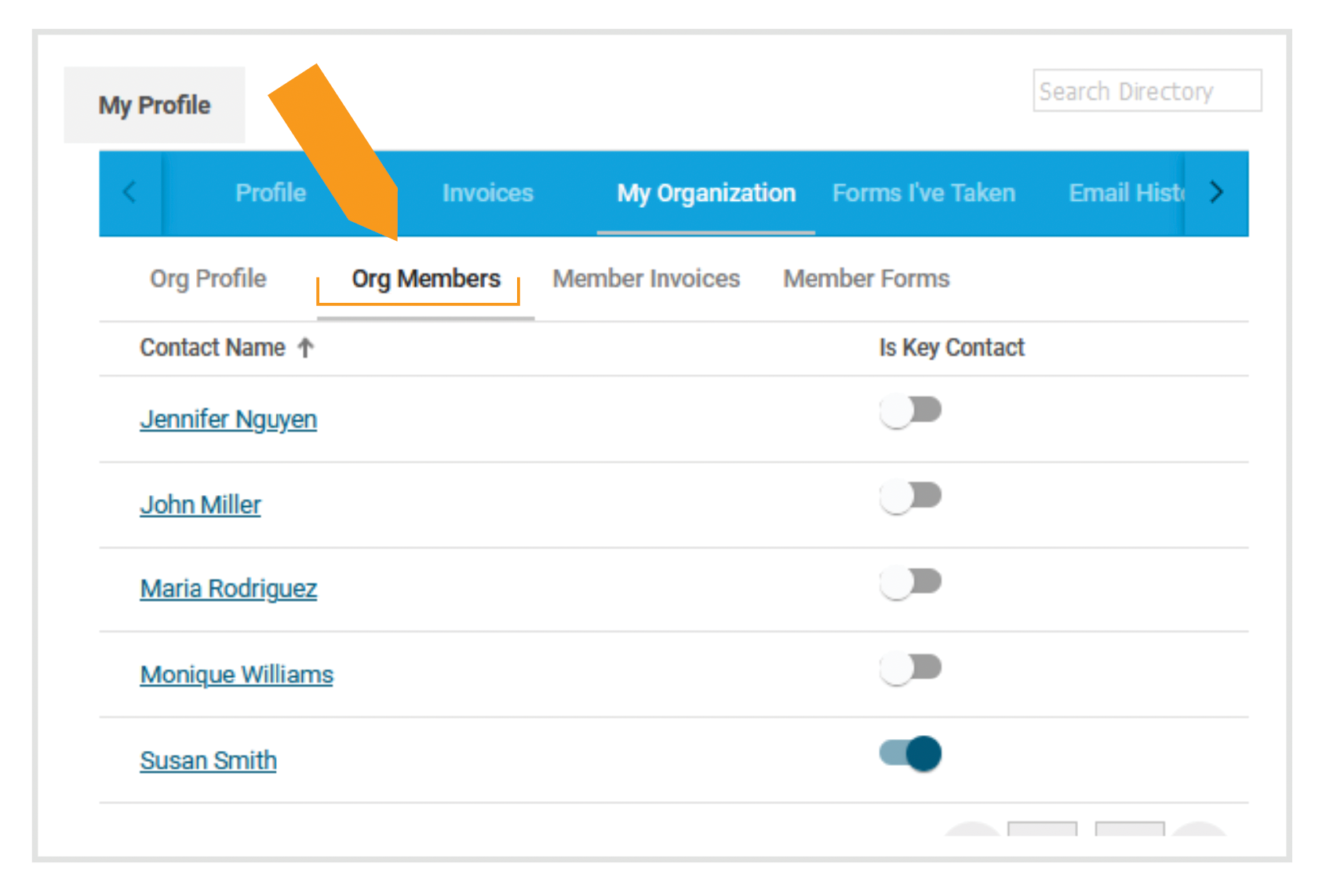View the Member Invoices sub-tab

[x=646, y=279]
